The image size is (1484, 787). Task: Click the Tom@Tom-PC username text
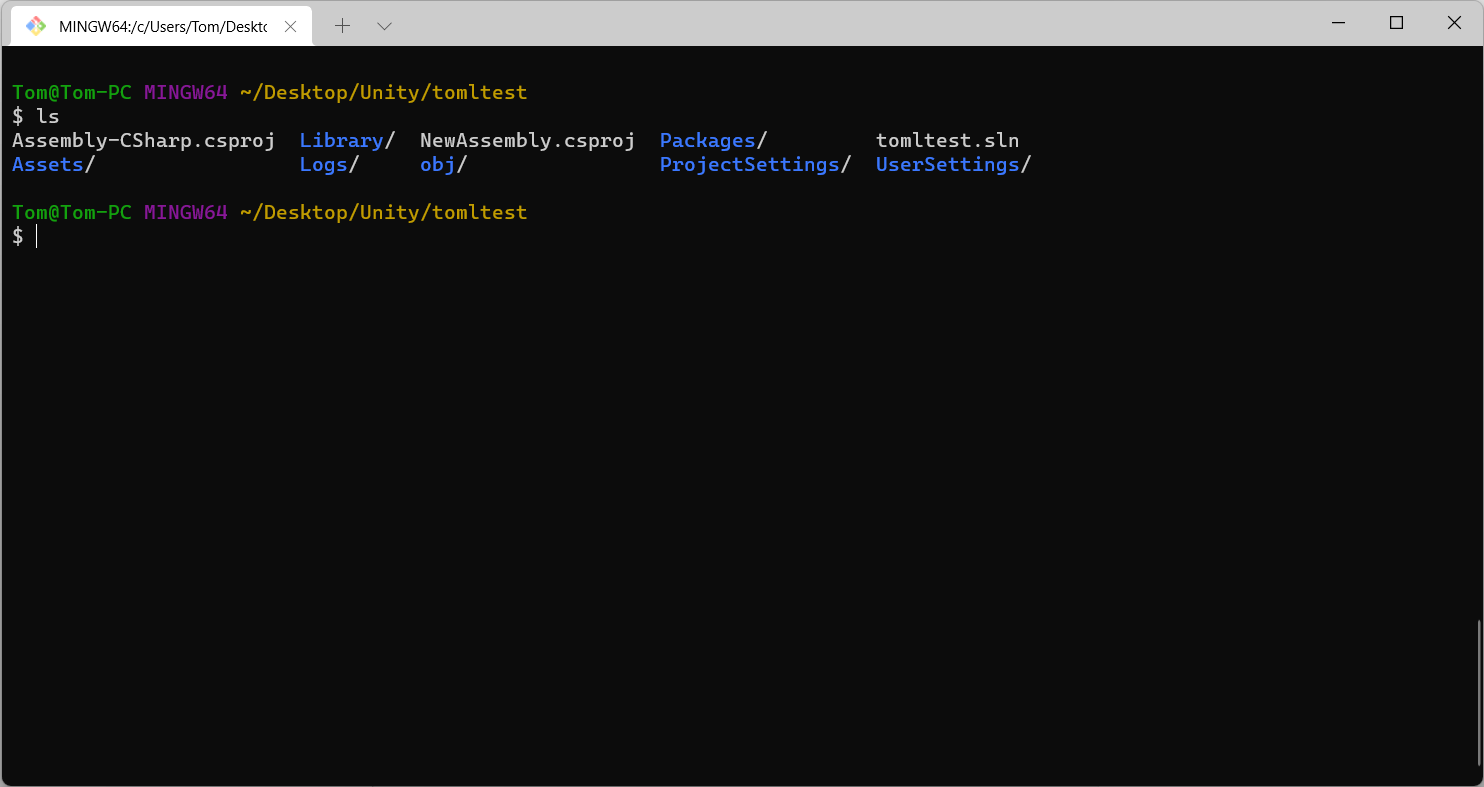(x=71, y=92)
